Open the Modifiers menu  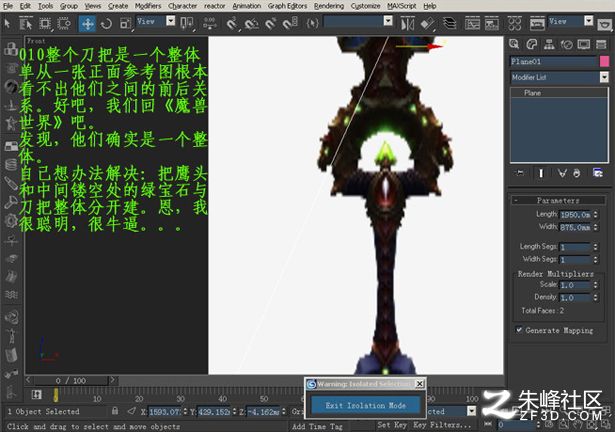(x=148, y=6)
